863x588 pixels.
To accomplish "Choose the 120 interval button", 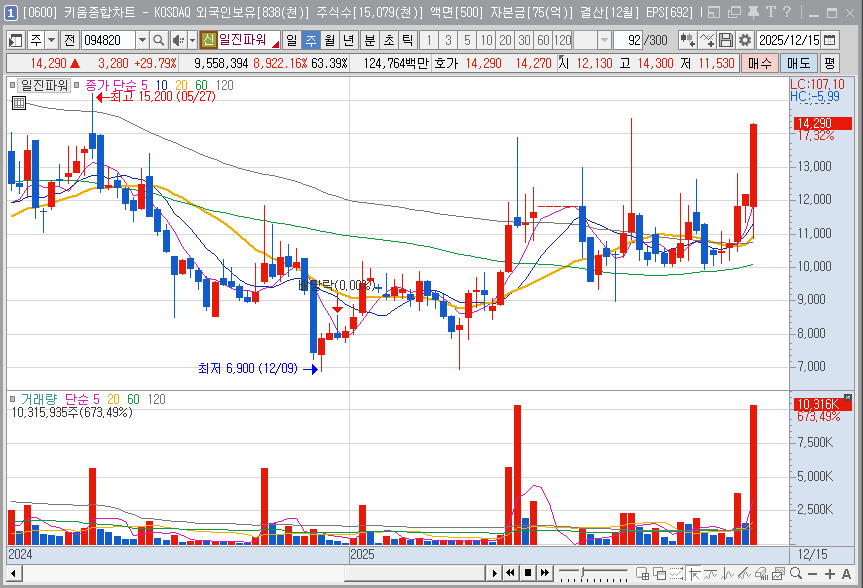I will point(562,40).
